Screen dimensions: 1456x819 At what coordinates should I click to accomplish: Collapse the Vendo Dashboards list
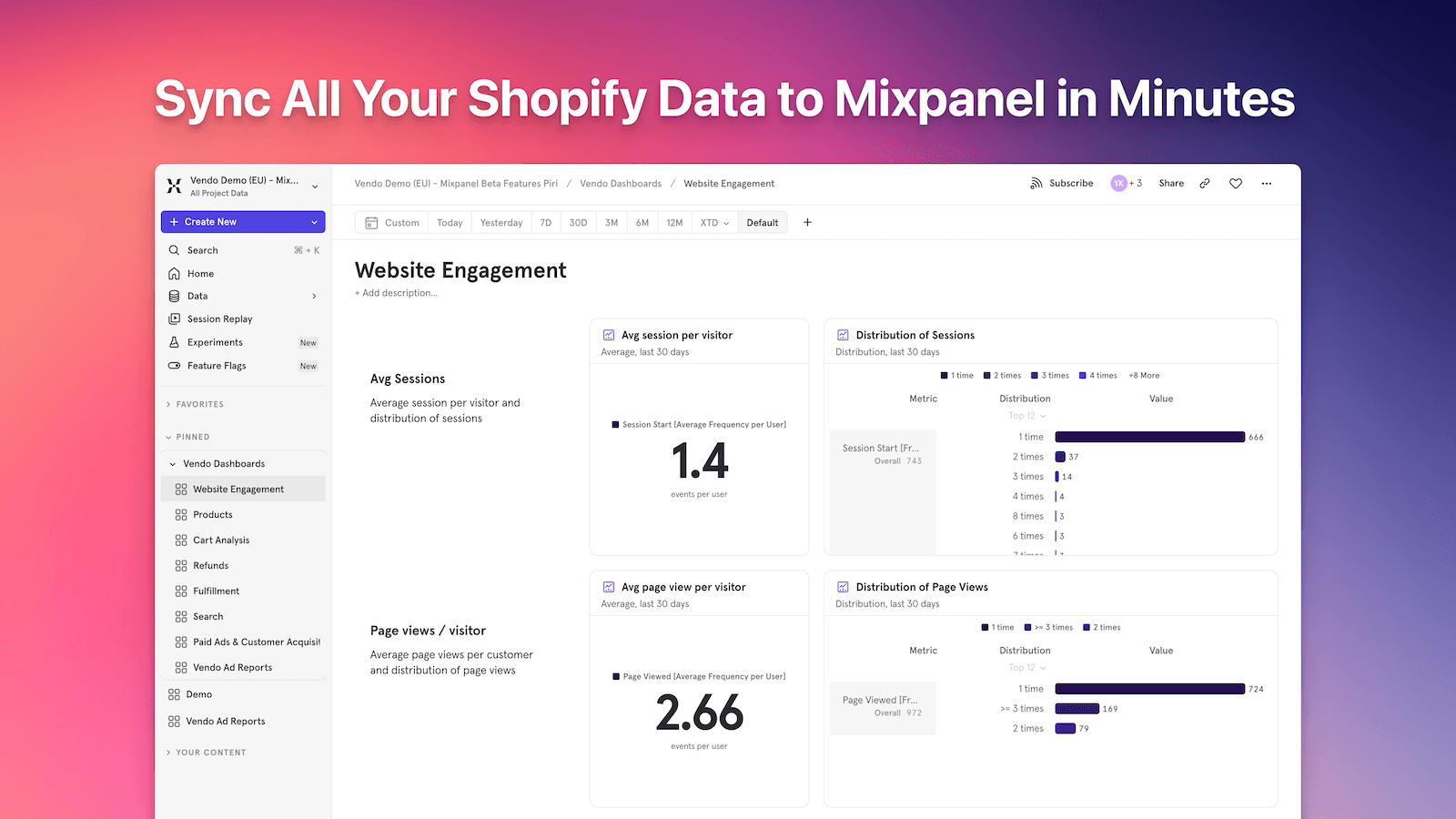pos(173,463)
